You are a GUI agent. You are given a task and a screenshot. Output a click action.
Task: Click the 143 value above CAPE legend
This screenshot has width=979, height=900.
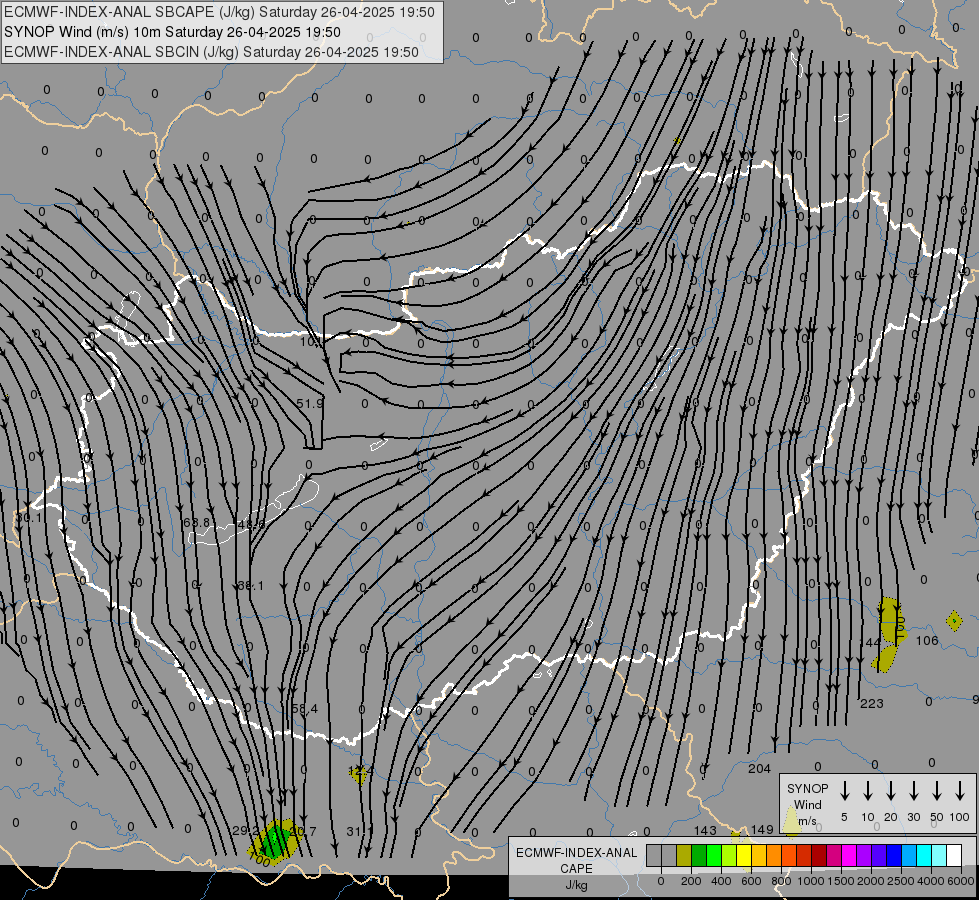pyautogui.click(x=706, y=830)
